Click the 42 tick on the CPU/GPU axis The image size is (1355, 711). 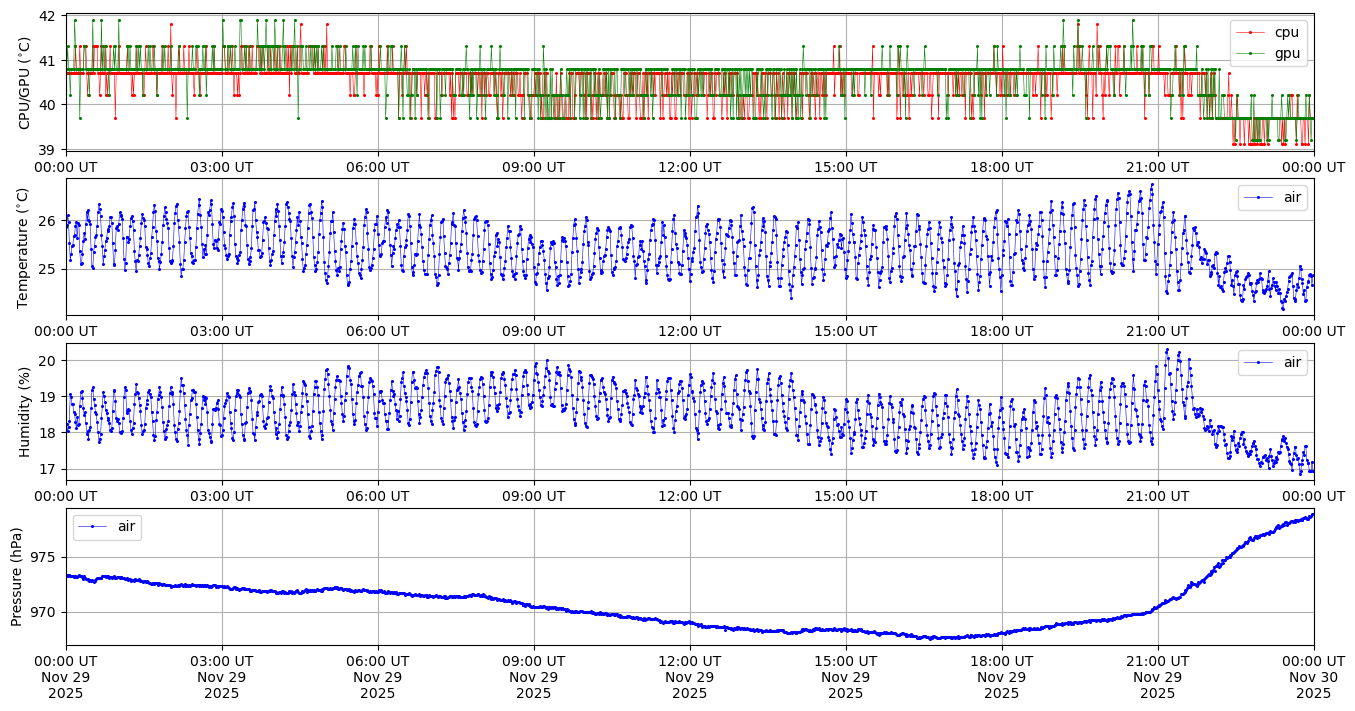(x=48, y=17)
